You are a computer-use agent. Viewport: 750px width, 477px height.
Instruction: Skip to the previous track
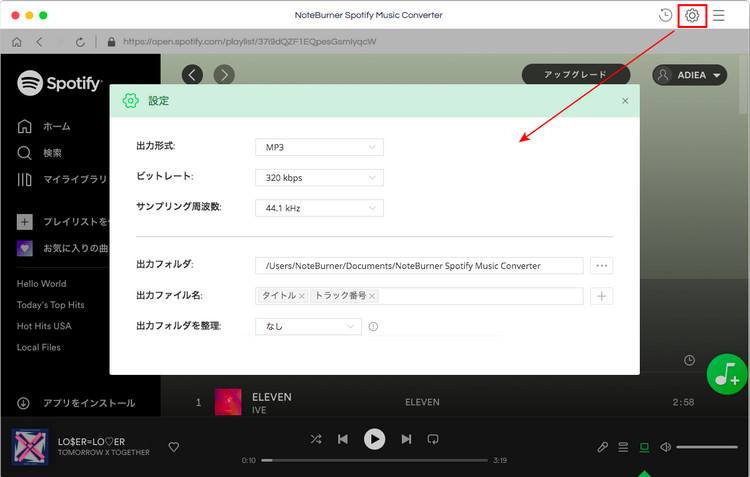[x=343, y=439]
